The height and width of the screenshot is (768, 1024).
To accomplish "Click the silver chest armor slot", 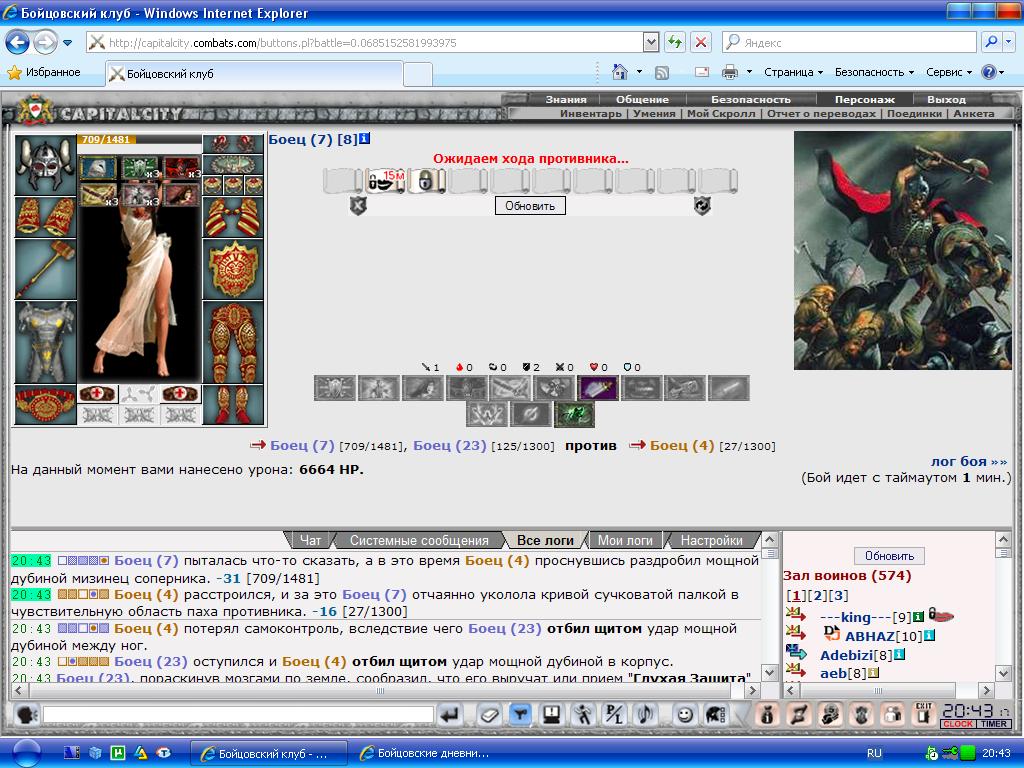I will click(x=45, y=342).
